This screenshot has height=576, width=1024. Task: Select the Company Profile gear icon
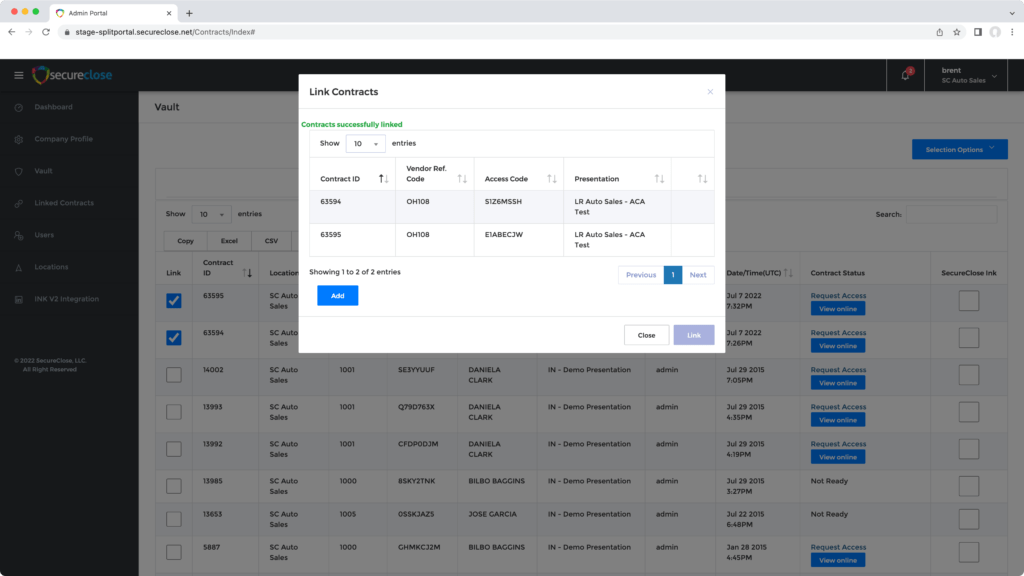20,139
